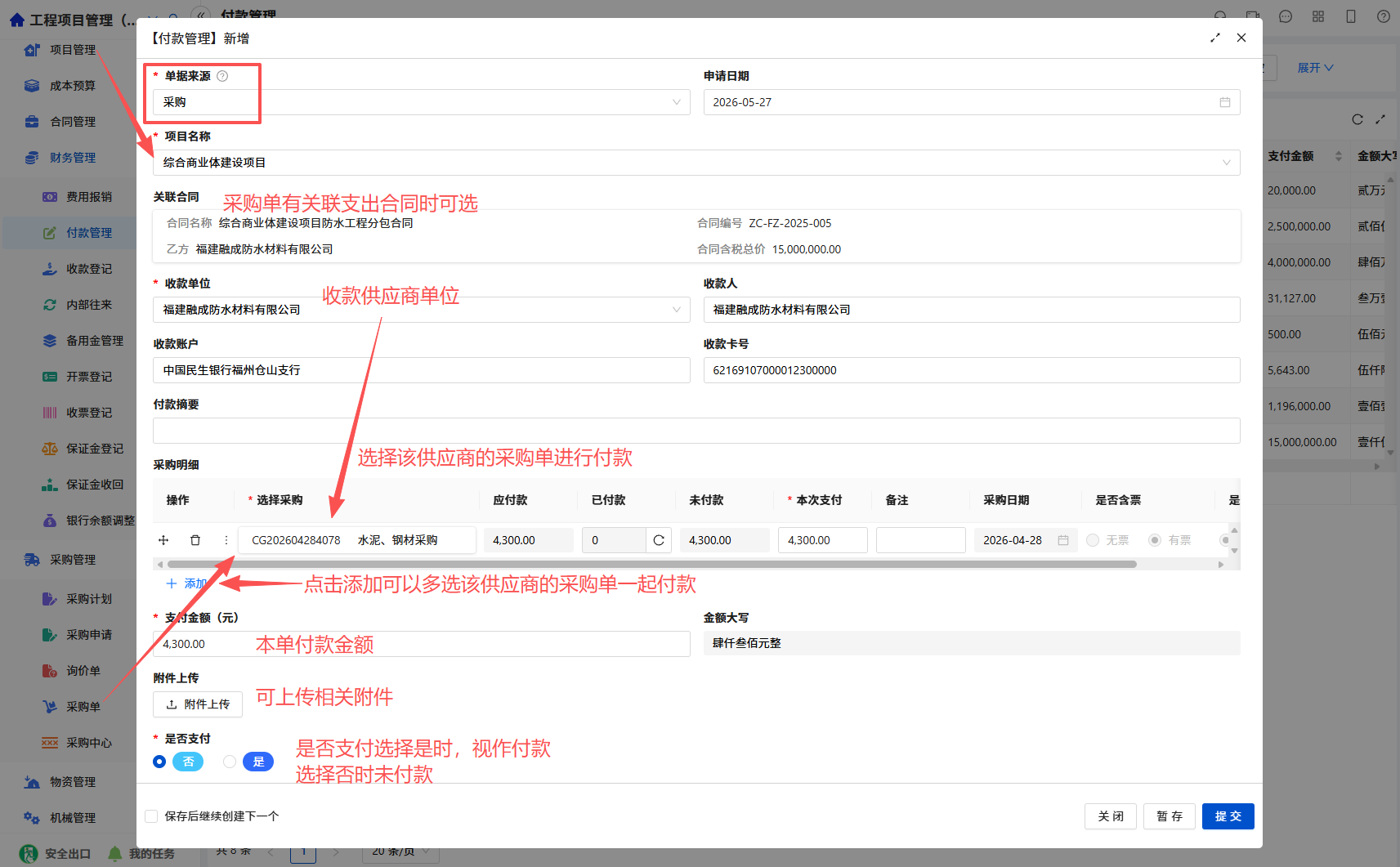Open 付款管理 menu item
Image resolution: width=1400 pixels, height=867 pixels.
click(x=89, y=233)
